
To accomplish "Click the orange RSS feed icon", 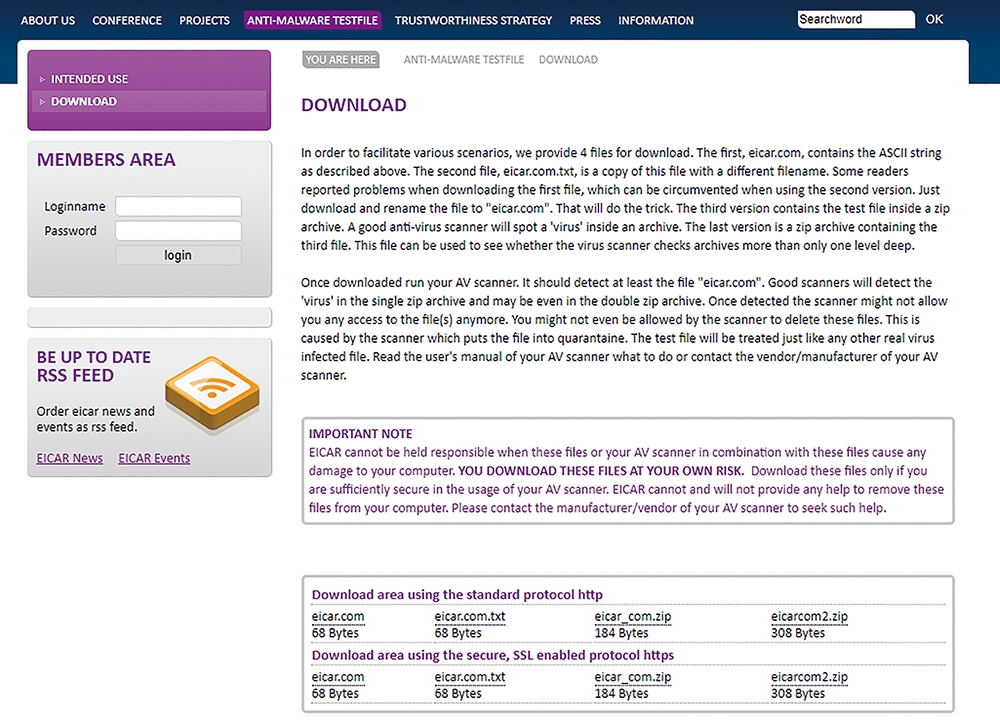I will [212, 395].
